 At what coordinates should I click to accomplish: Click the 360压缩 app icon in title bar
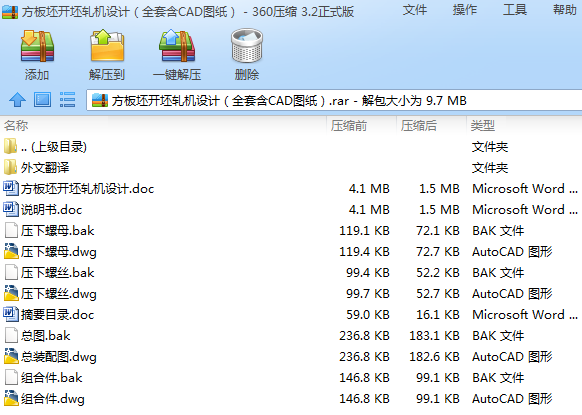(x=10, y=12)
